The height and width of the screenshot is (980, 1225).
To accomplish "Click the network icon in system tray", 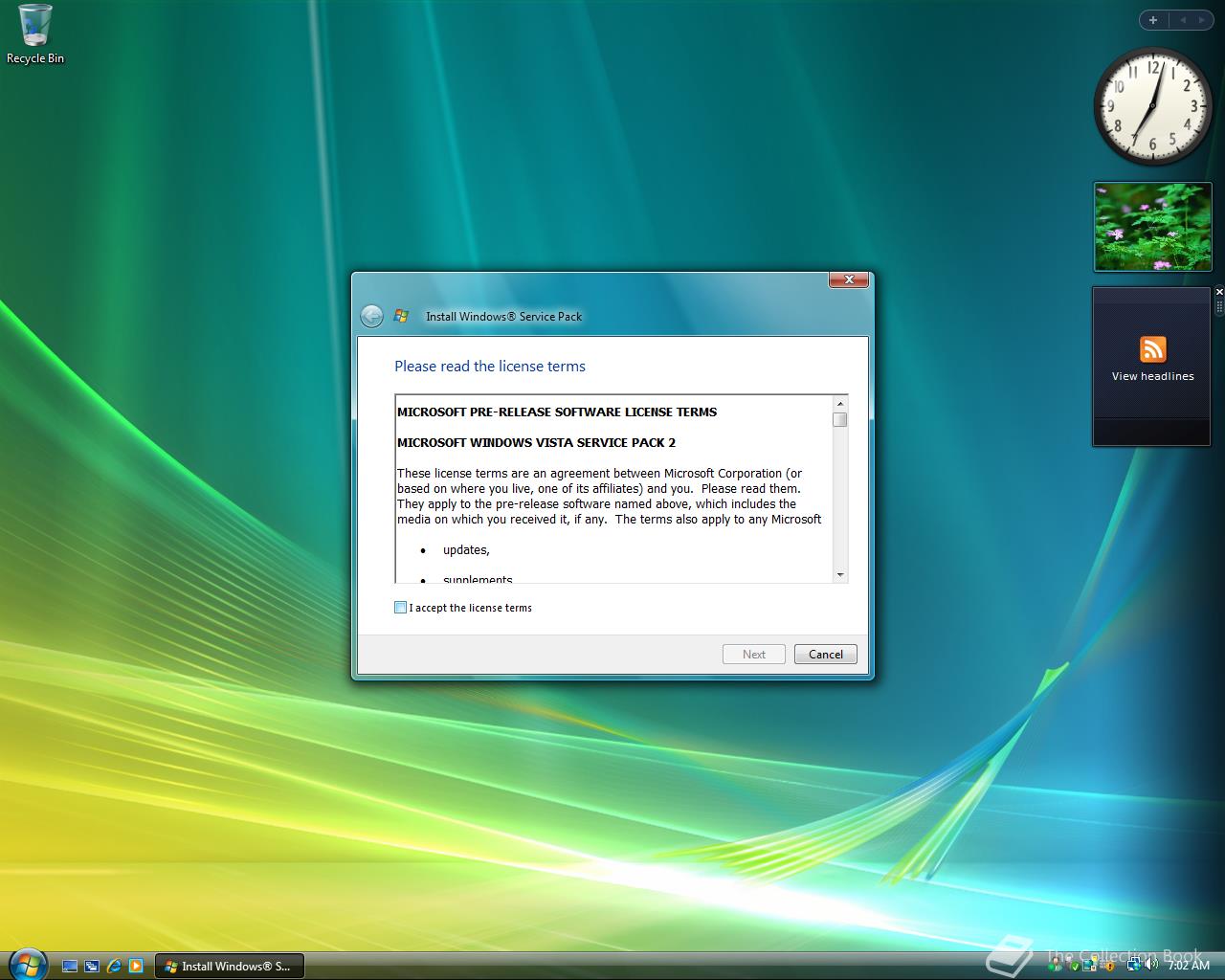I will click(x=1134, y=965).
